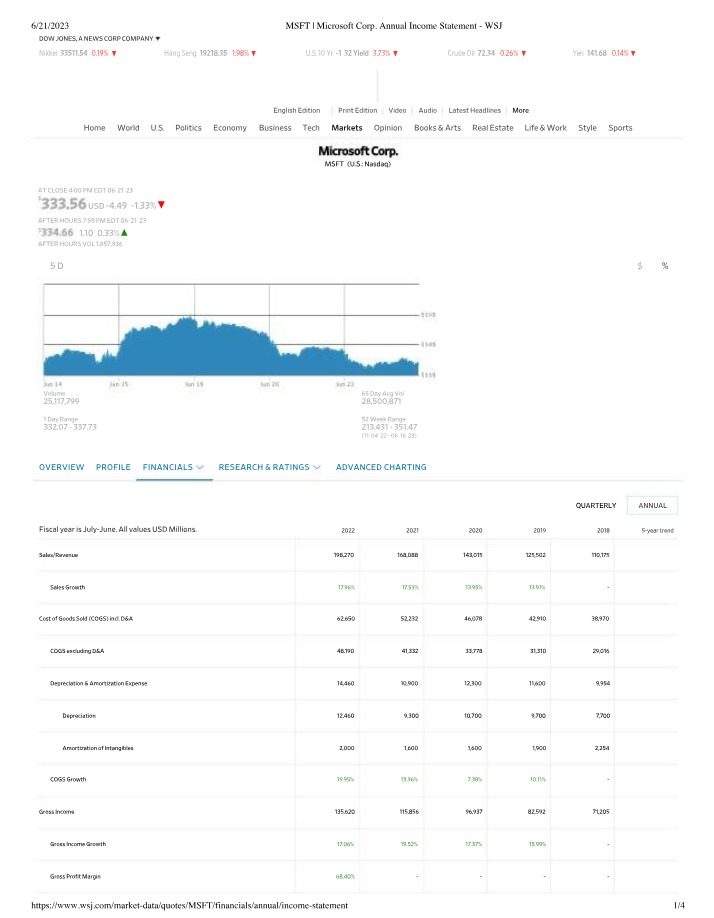Select the Annual view
This screenshot has width=714, height=918.
click(652, 505)
